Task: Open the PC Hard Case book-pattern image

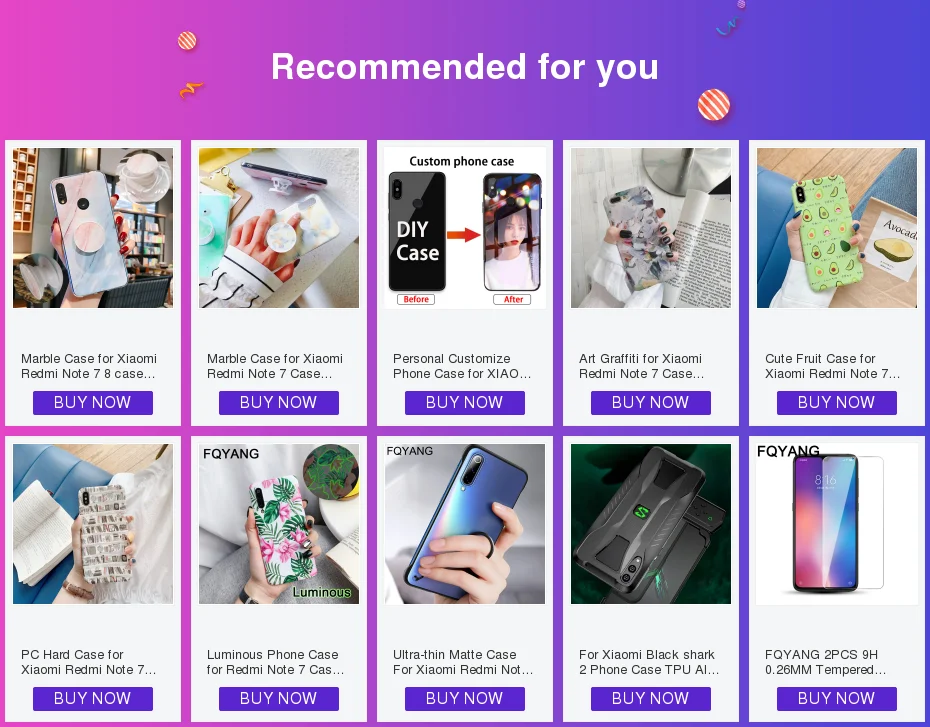Action: pos(93,524)
